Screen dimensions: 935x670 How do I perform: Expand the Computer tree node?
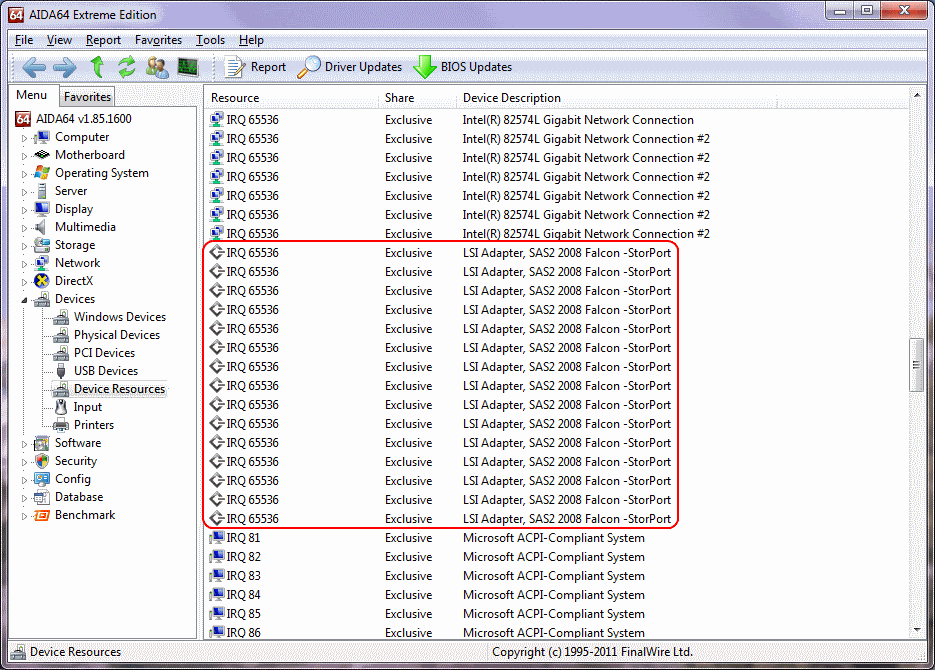(24, 138)
